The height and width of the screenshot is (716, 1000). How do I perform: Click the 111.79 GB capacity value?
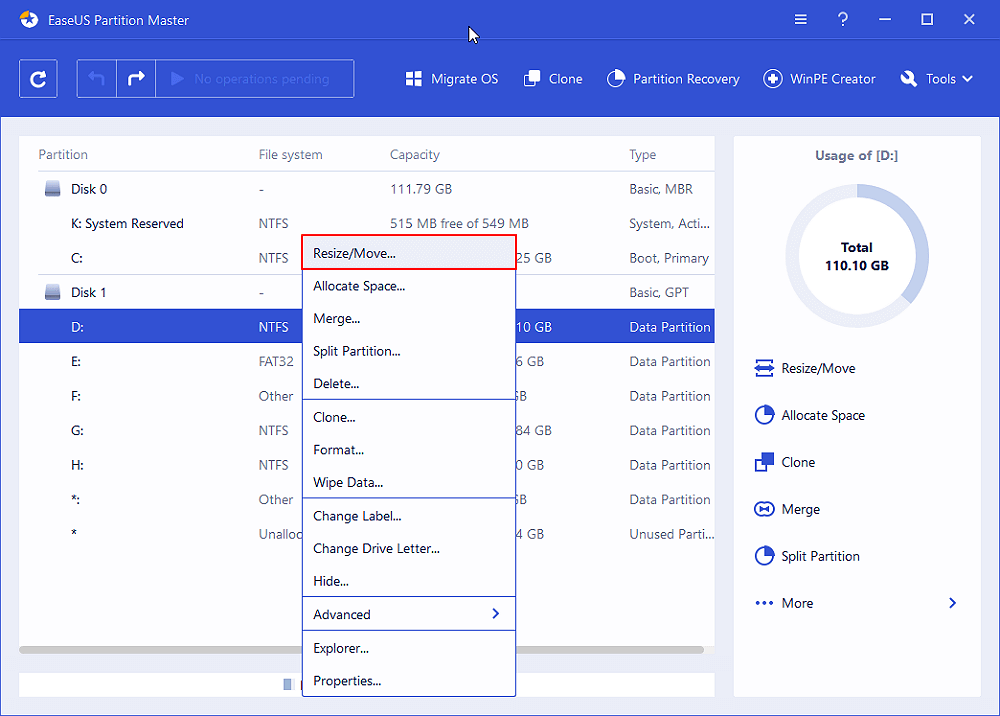point(421,189)
